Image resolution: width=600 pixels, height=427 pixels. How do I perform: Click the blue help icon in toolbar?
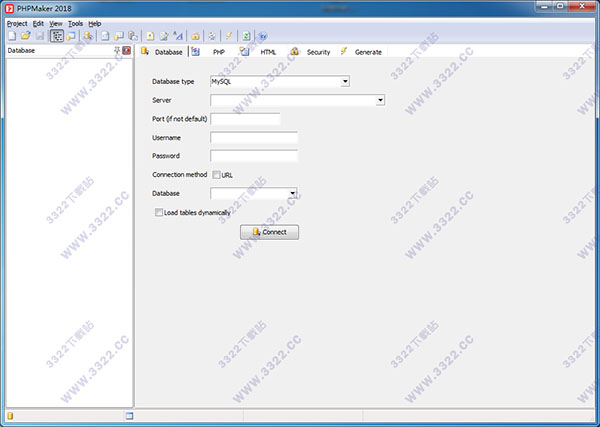[x=262, y=36]
